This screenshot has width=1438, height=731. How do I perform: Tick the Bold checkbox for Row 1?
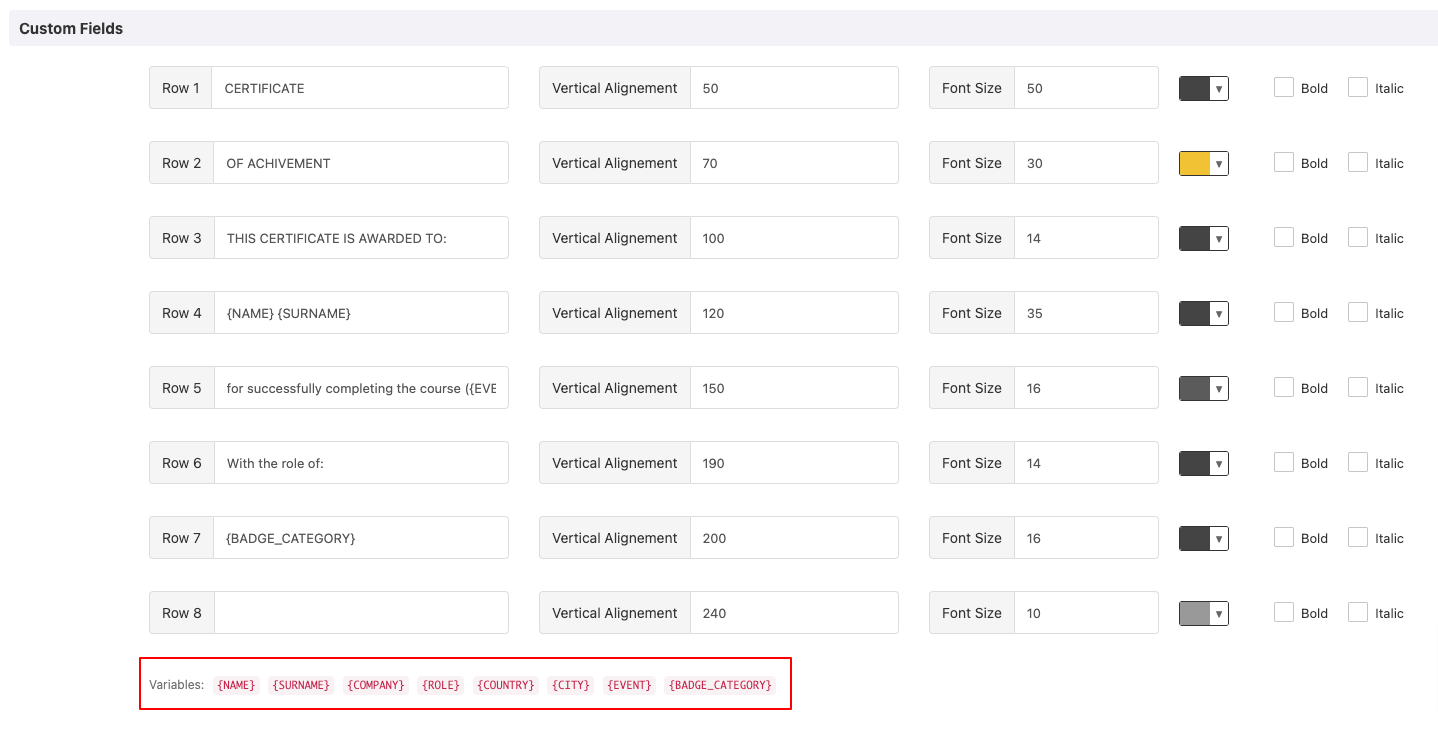tap(1284, 87)
